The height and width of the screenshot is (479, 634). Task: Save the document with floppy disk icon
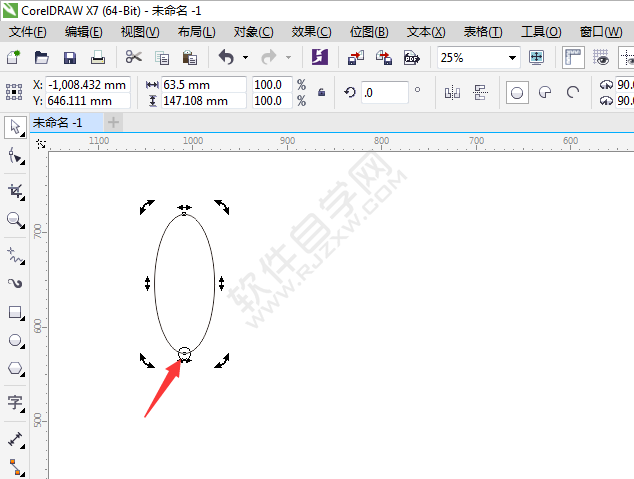tap(70, 58)
